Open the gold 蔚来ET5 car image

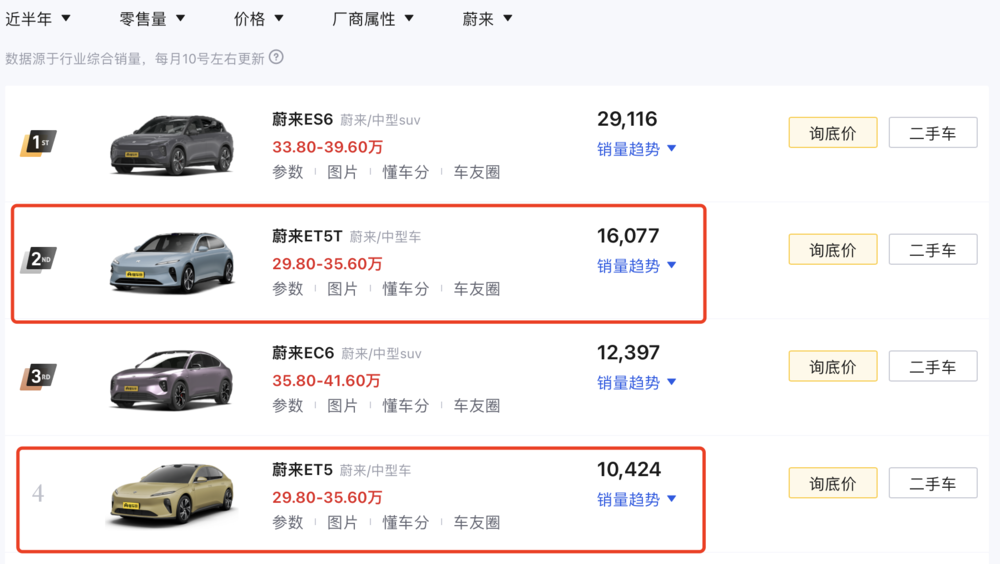click(172, 496)
